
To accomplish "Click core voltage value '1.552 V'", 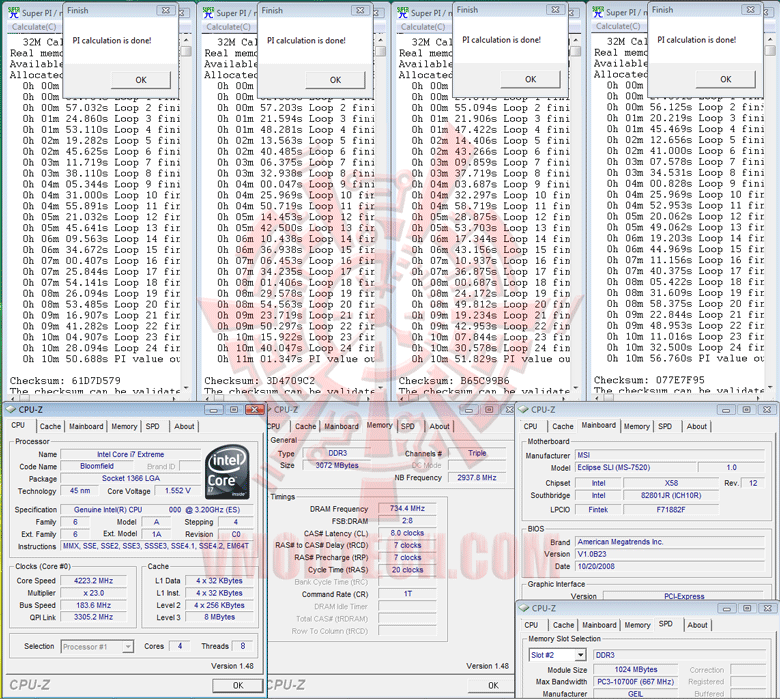I will coord(178,491).
